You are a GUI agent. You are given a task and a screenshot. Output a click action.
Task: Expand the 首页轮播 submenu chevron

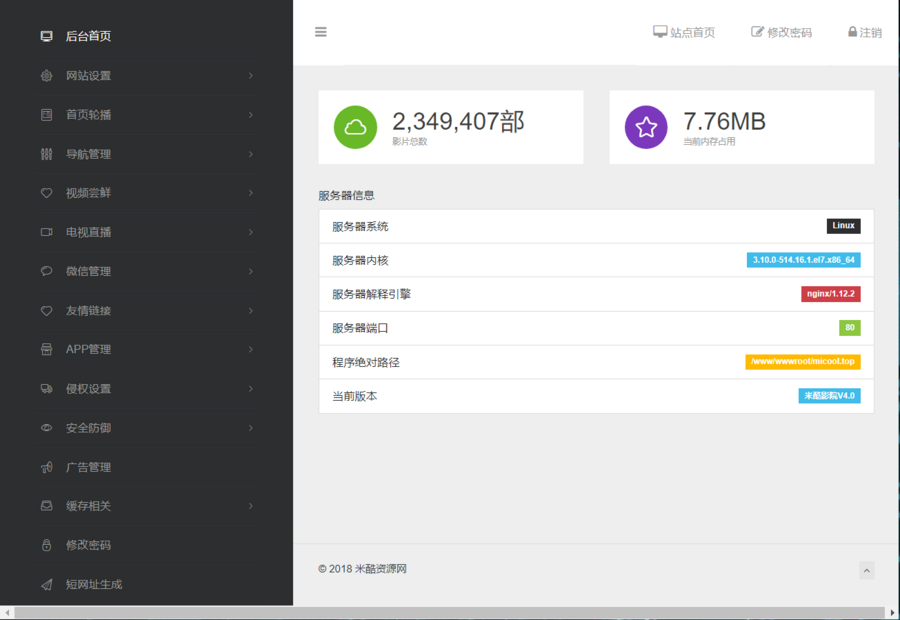(x=250, y=115)
